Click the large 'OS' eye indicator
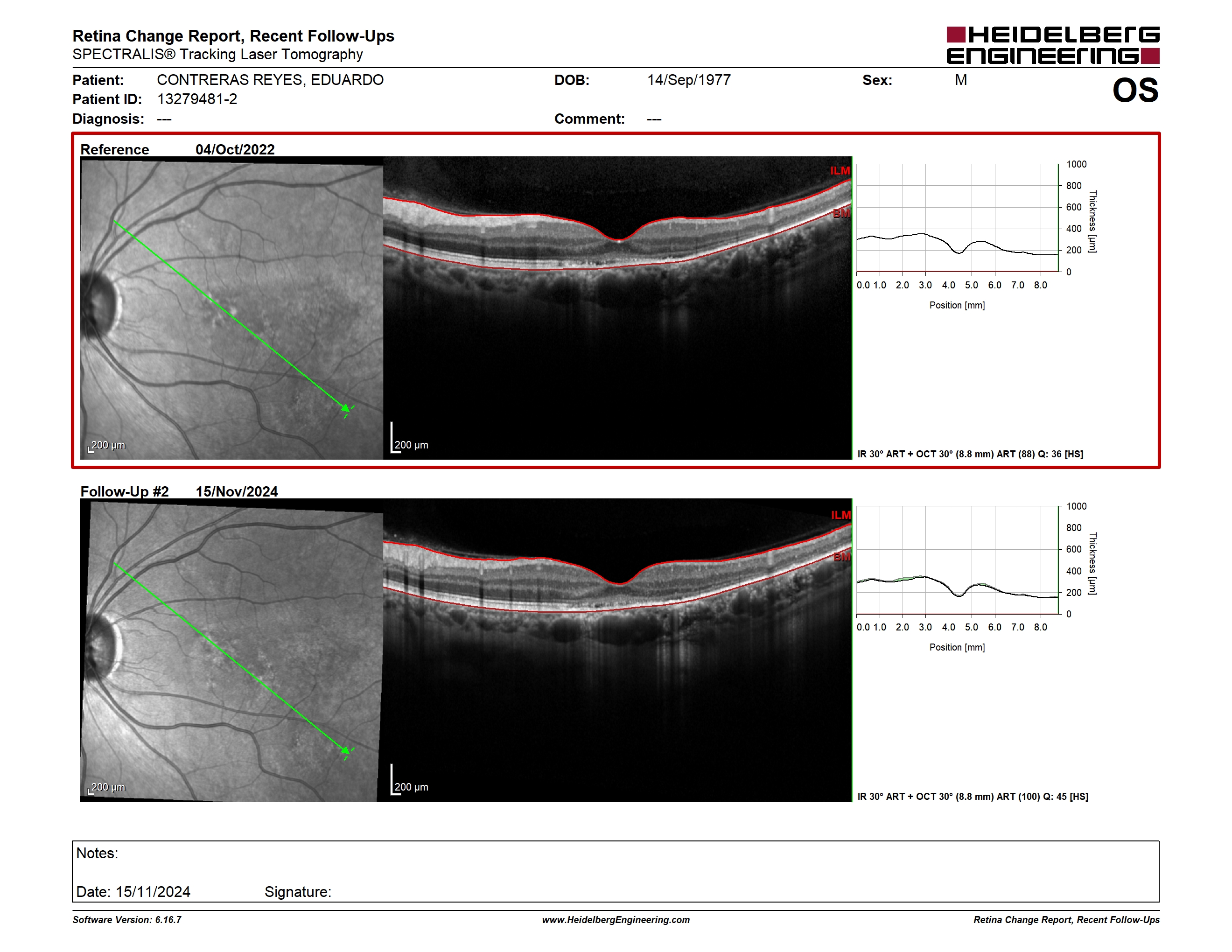Viewport: 1232px width, 952px height. pyautogui.click(x=1135, y=90)
